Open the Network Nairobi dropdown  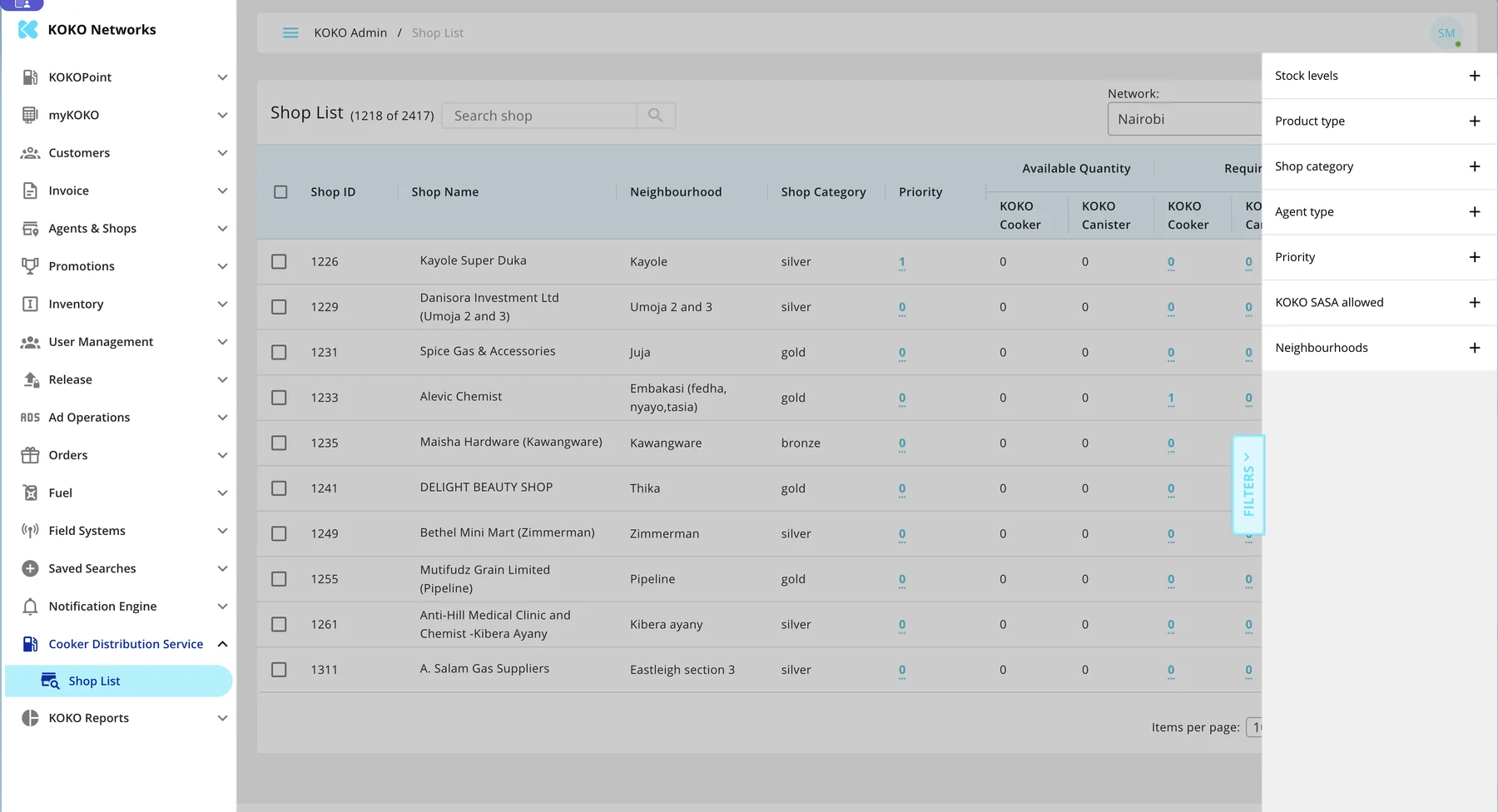tap(1185, 119)
